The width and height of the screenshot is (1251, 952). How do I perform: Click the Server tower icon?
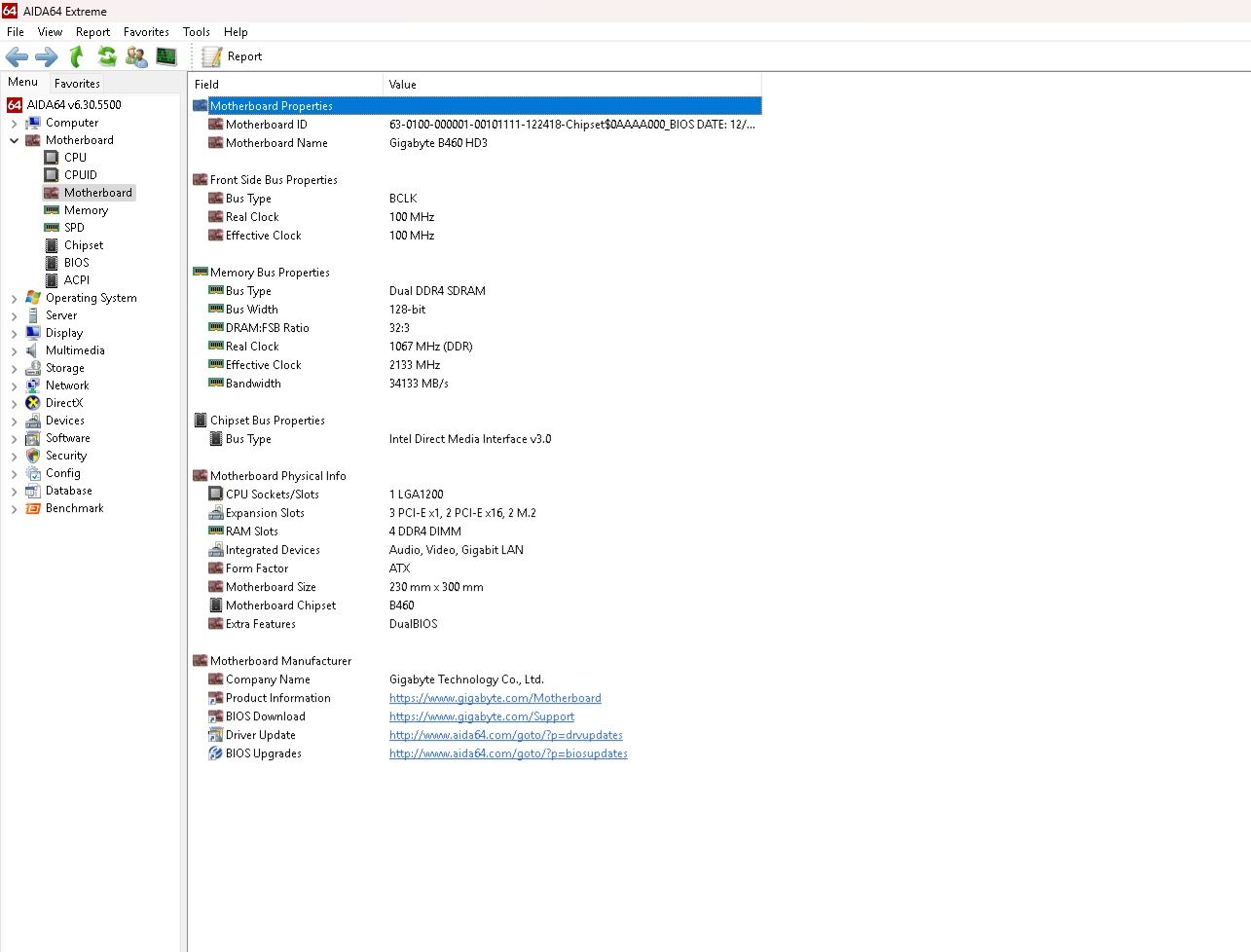click(x=33, y=315)
